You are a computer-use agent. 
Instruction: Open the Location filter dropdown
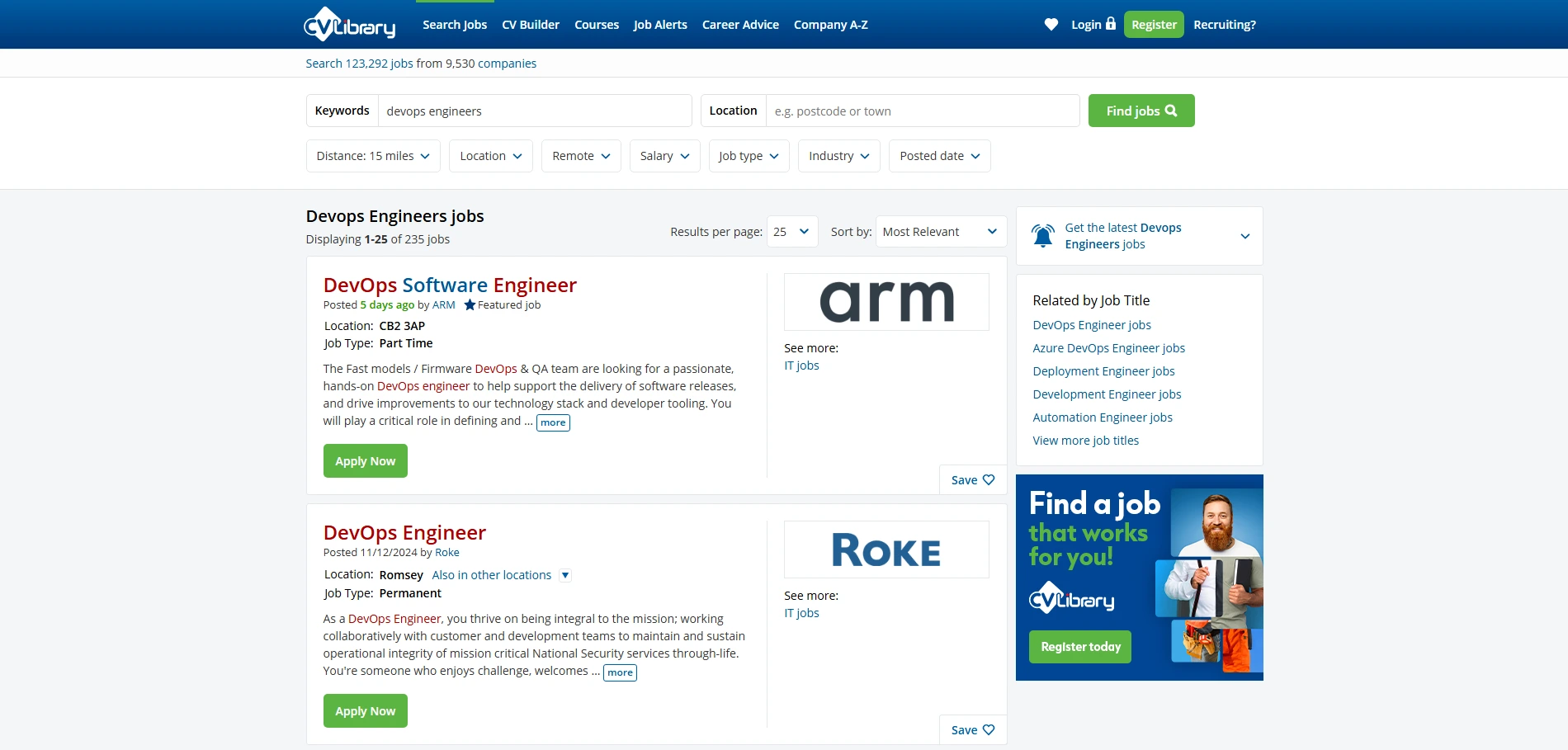(491, 156)
